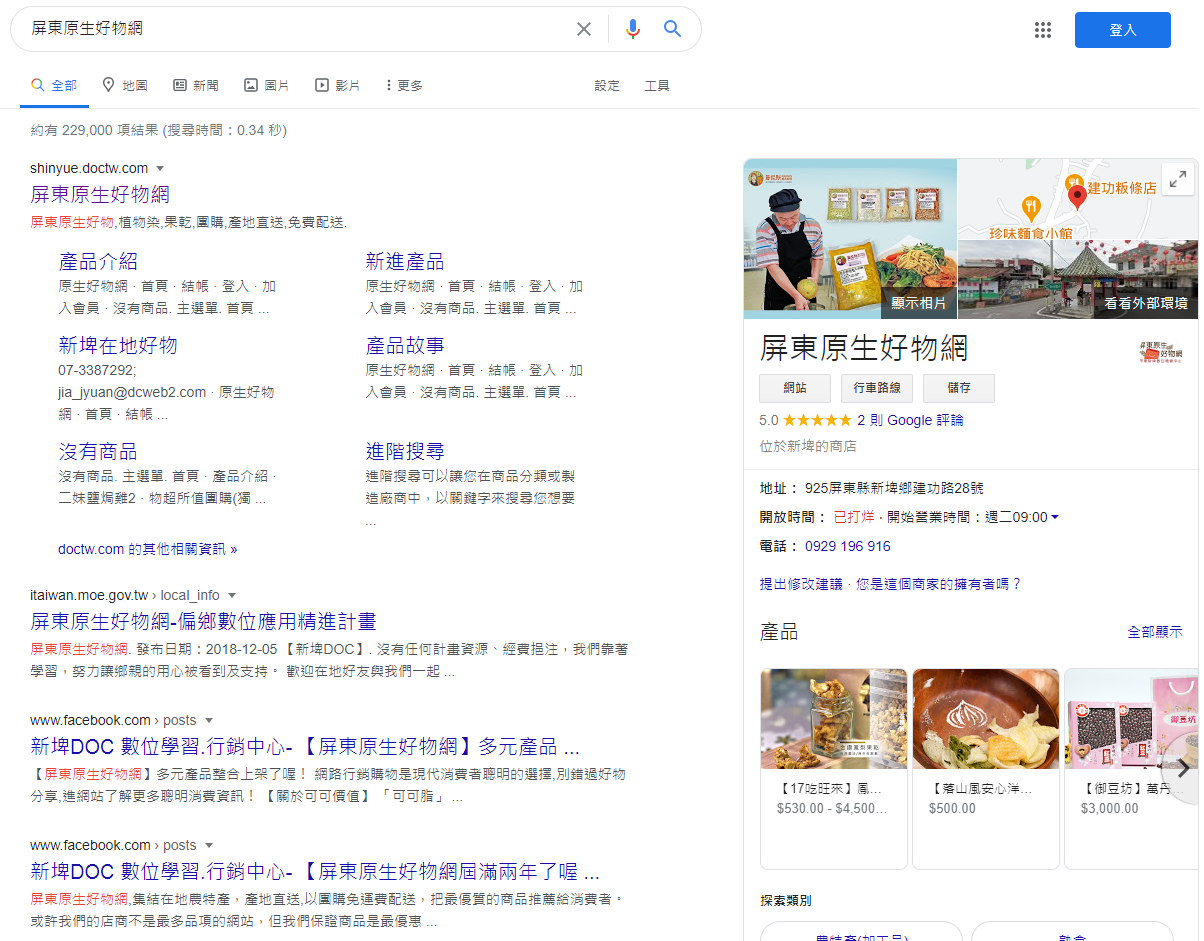Open Google apps grid icon
Screen dimensions: 1204x941
1043,30
